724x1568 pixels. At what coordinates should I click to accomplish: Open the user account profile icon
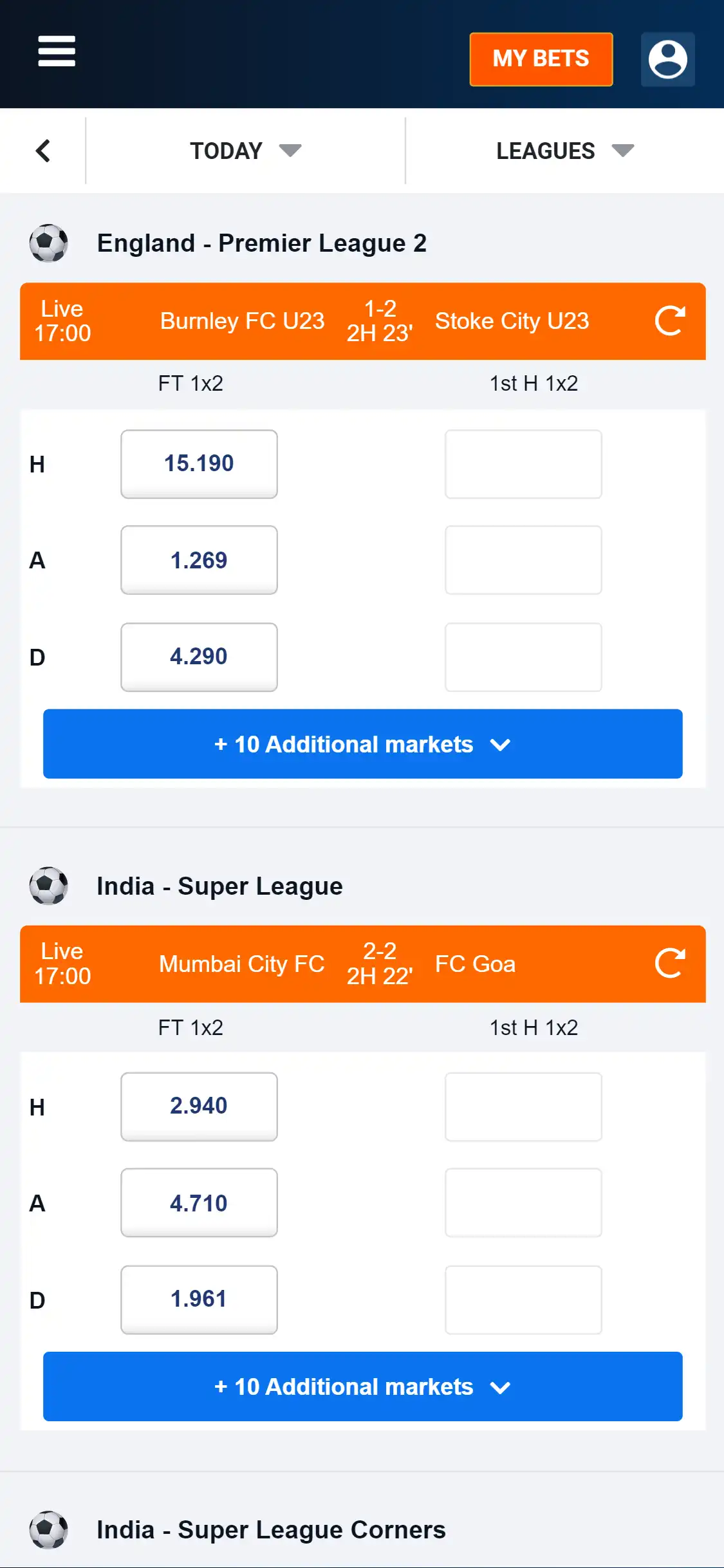667,59
